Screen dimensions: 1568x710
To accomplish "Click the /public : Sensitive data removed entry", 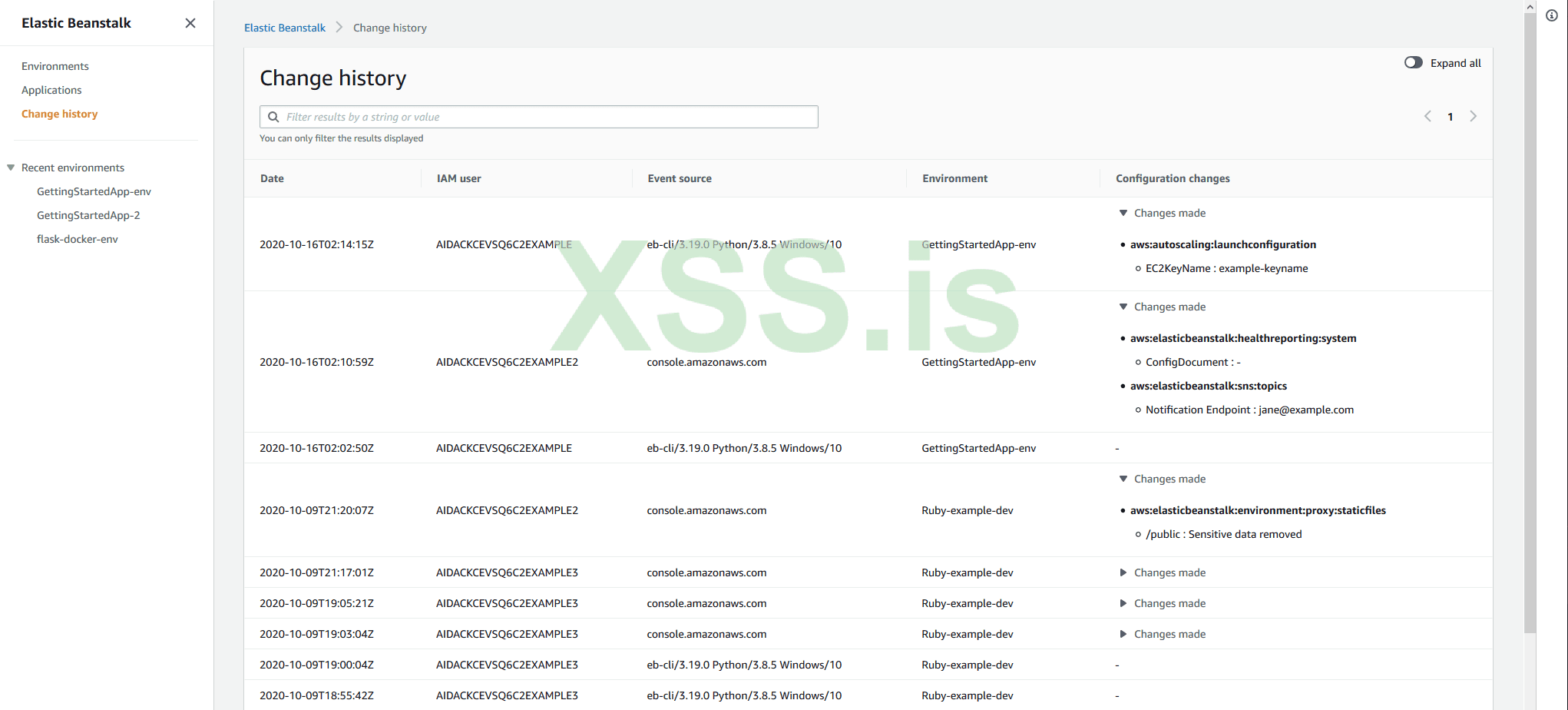I will coord(1224,534).
